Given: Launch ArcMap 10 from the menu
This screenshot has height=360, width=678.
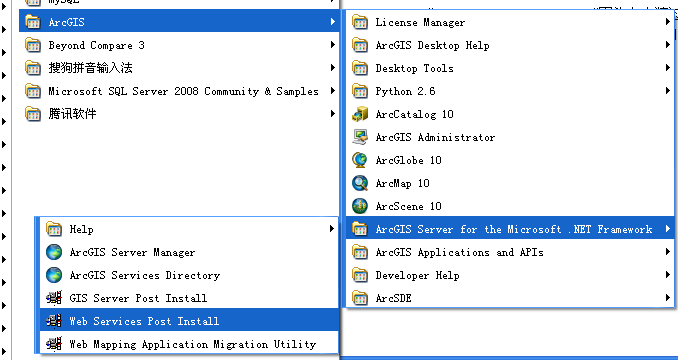Looking at the screenshot, I should click(x=510, y=183).
